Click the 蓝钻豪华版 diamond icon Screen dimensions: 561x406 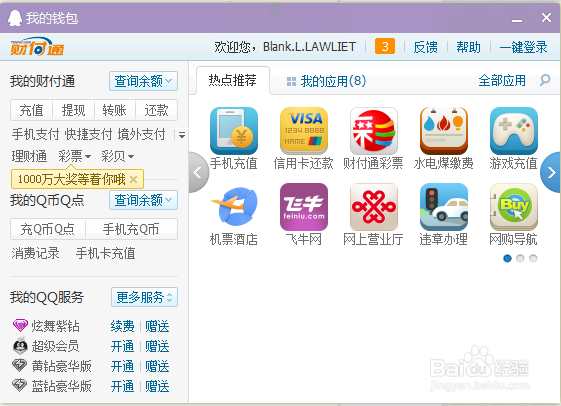point(20,386)
